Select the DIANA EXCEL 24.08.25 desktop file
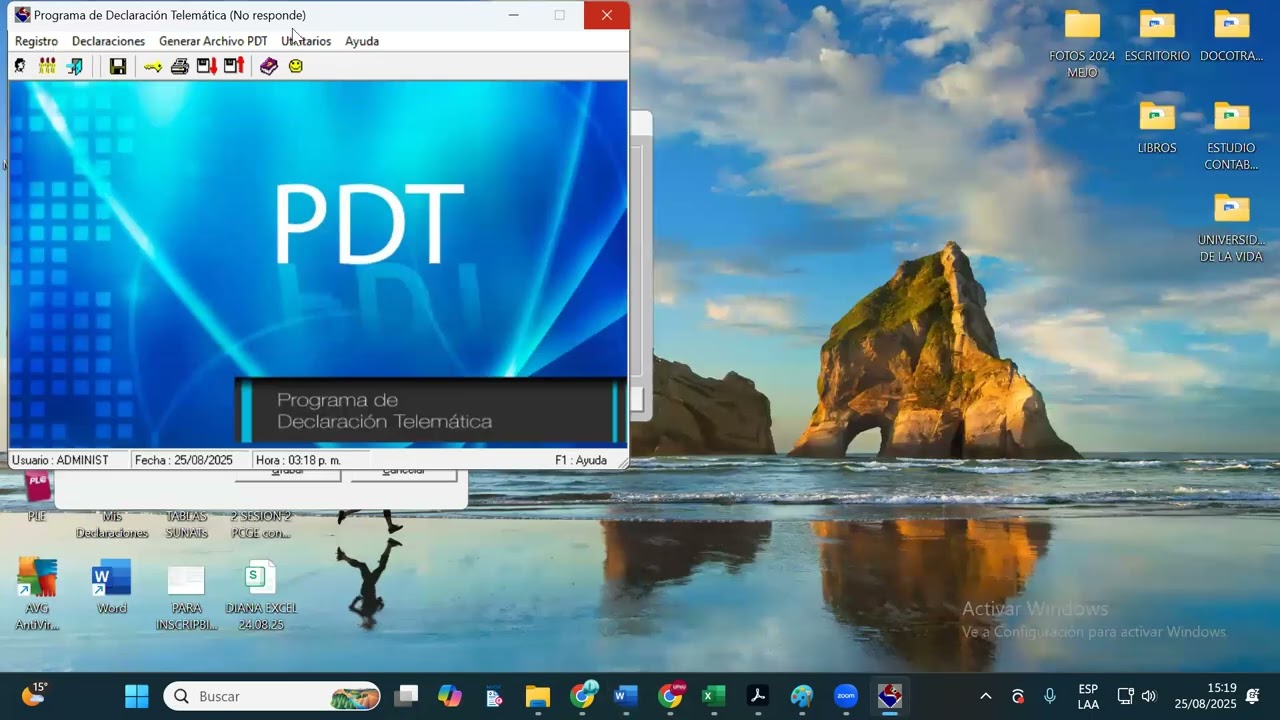Image resolution: width=1280 pixels, height=720 pixels. point(261,594)
